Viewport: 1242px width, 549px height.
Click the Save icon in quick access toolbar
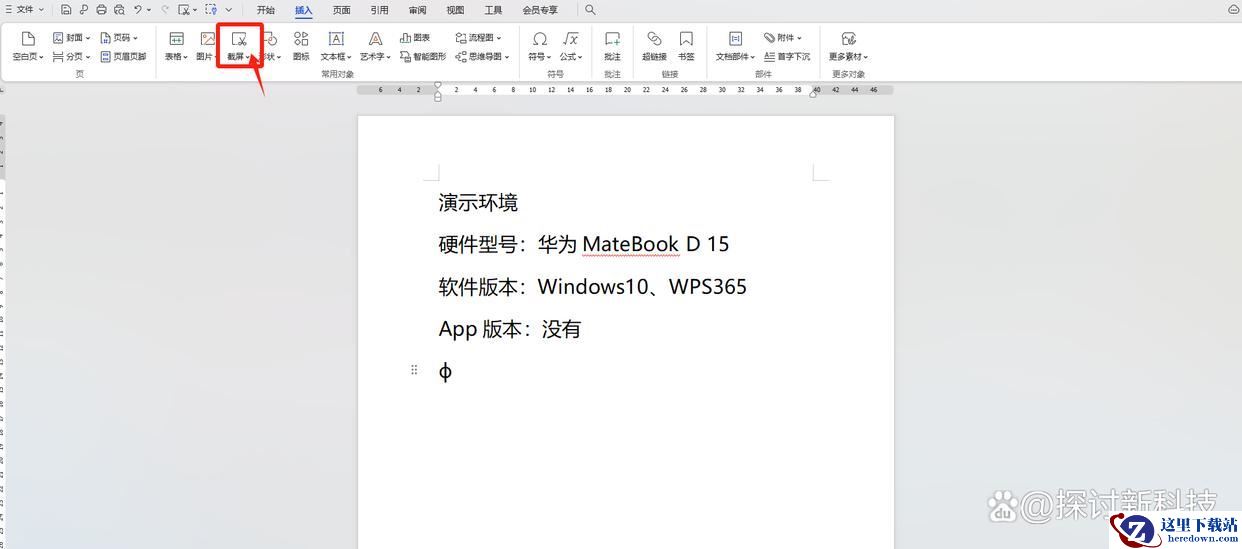66,10
